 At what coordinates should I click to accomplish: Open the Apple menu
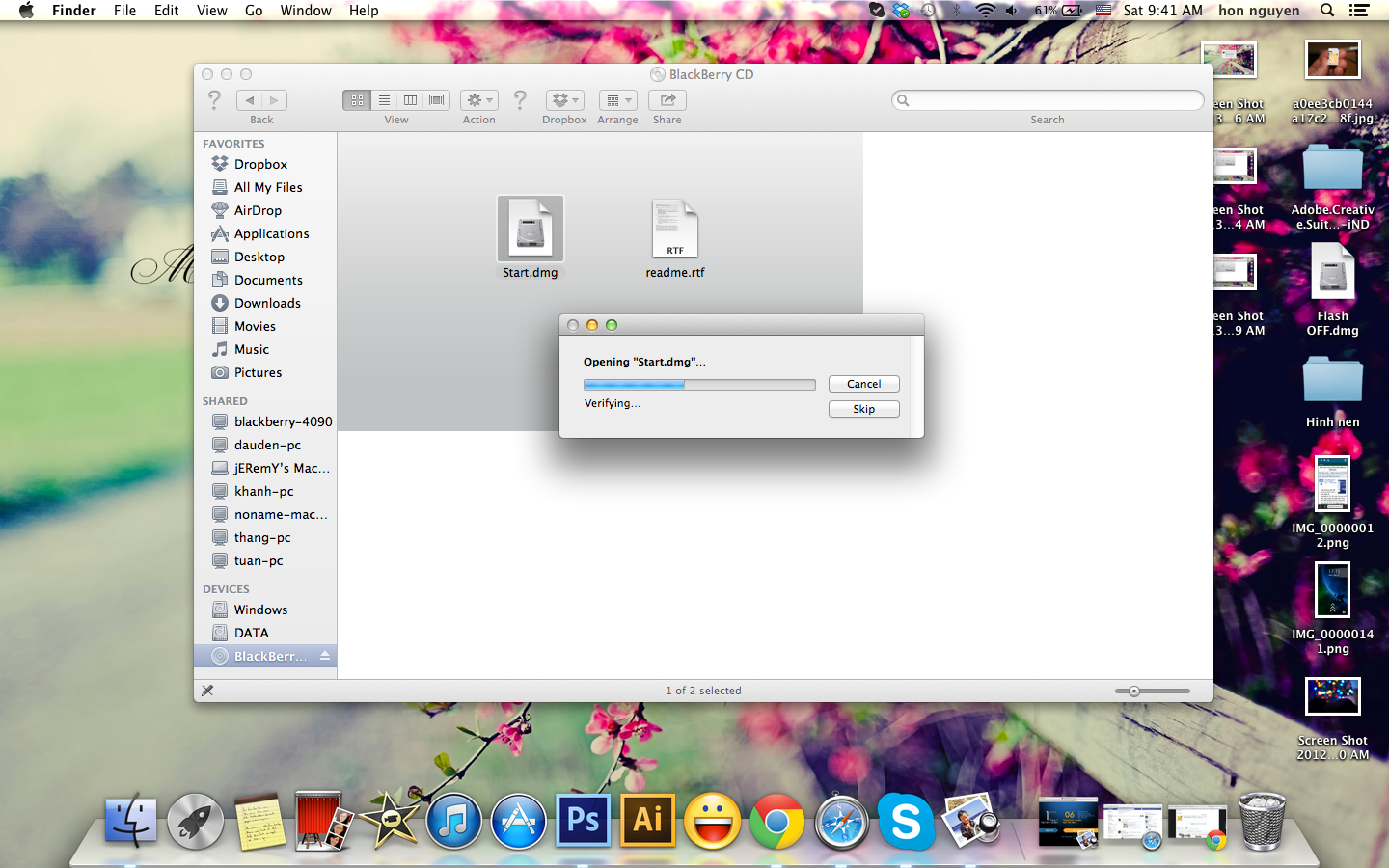(x=26, y=11)
